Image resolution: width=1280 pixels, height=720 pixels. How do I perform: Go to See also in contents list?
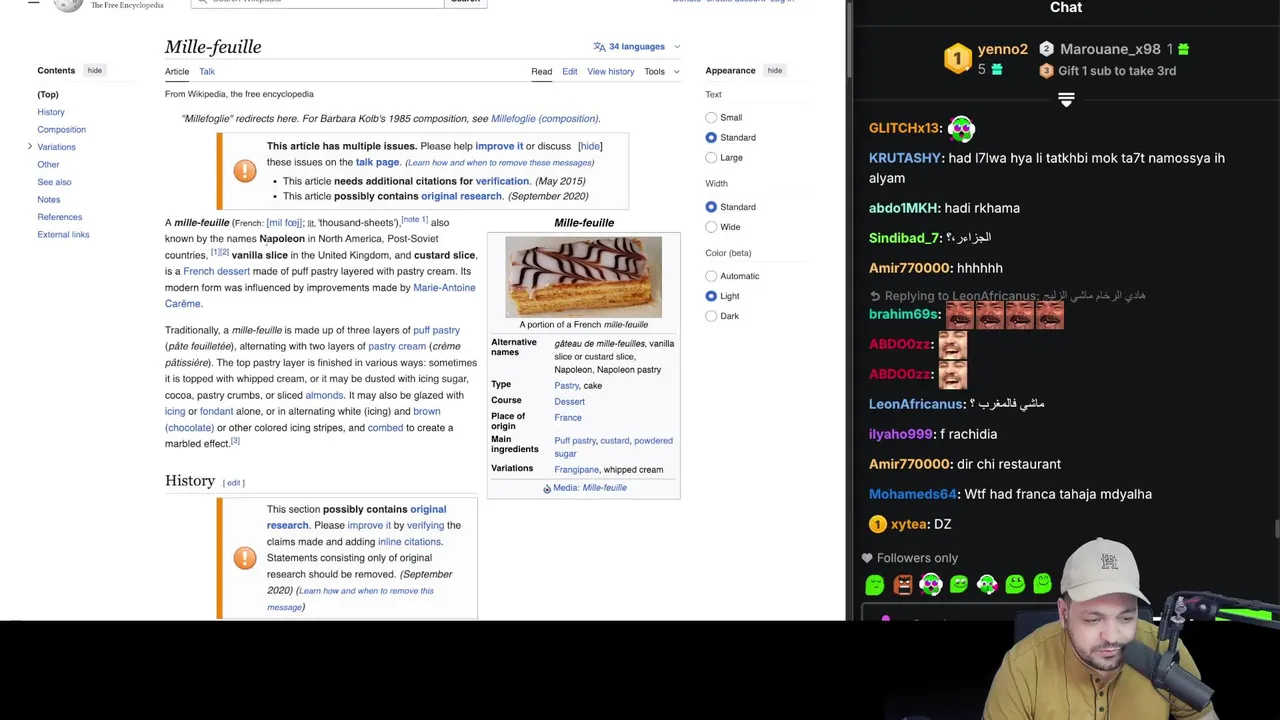coord(54,182)
